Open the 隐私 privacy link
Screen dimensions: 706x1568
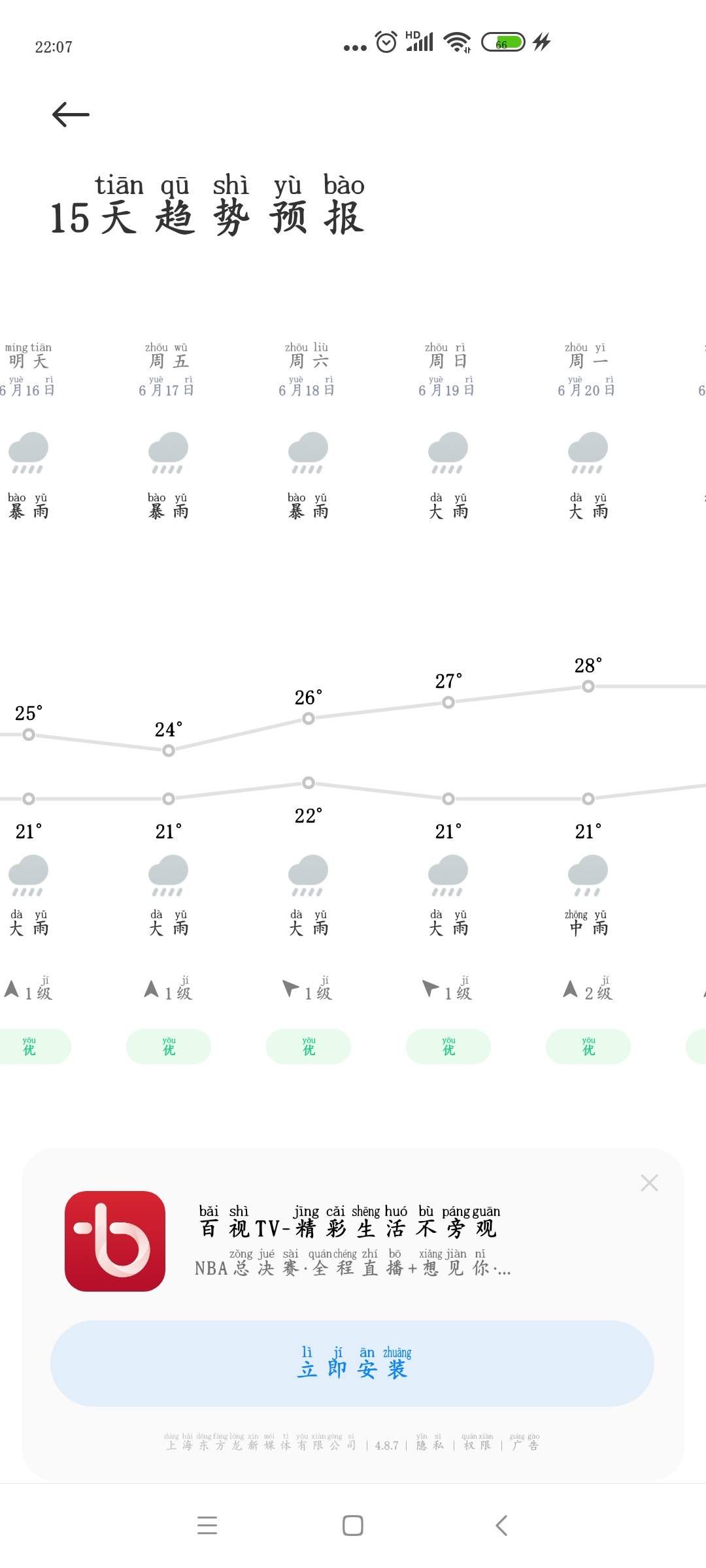pyautogui.click(x=430, y=1443)
